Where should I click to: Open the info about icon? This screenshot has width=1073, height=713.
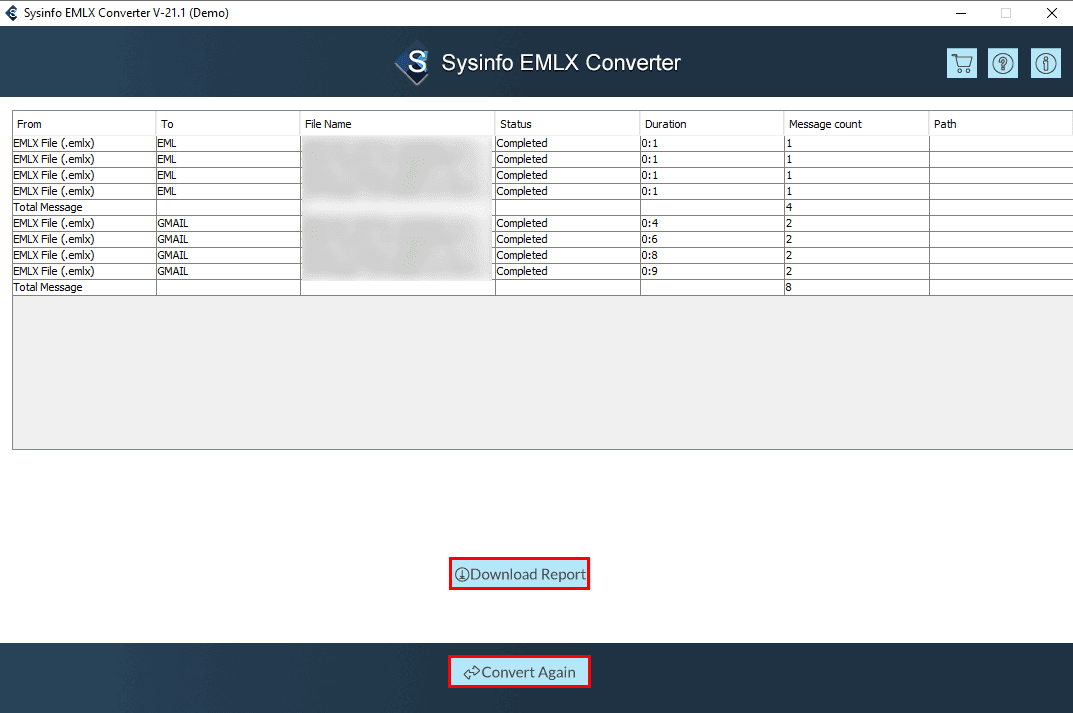click(1045, 64)
